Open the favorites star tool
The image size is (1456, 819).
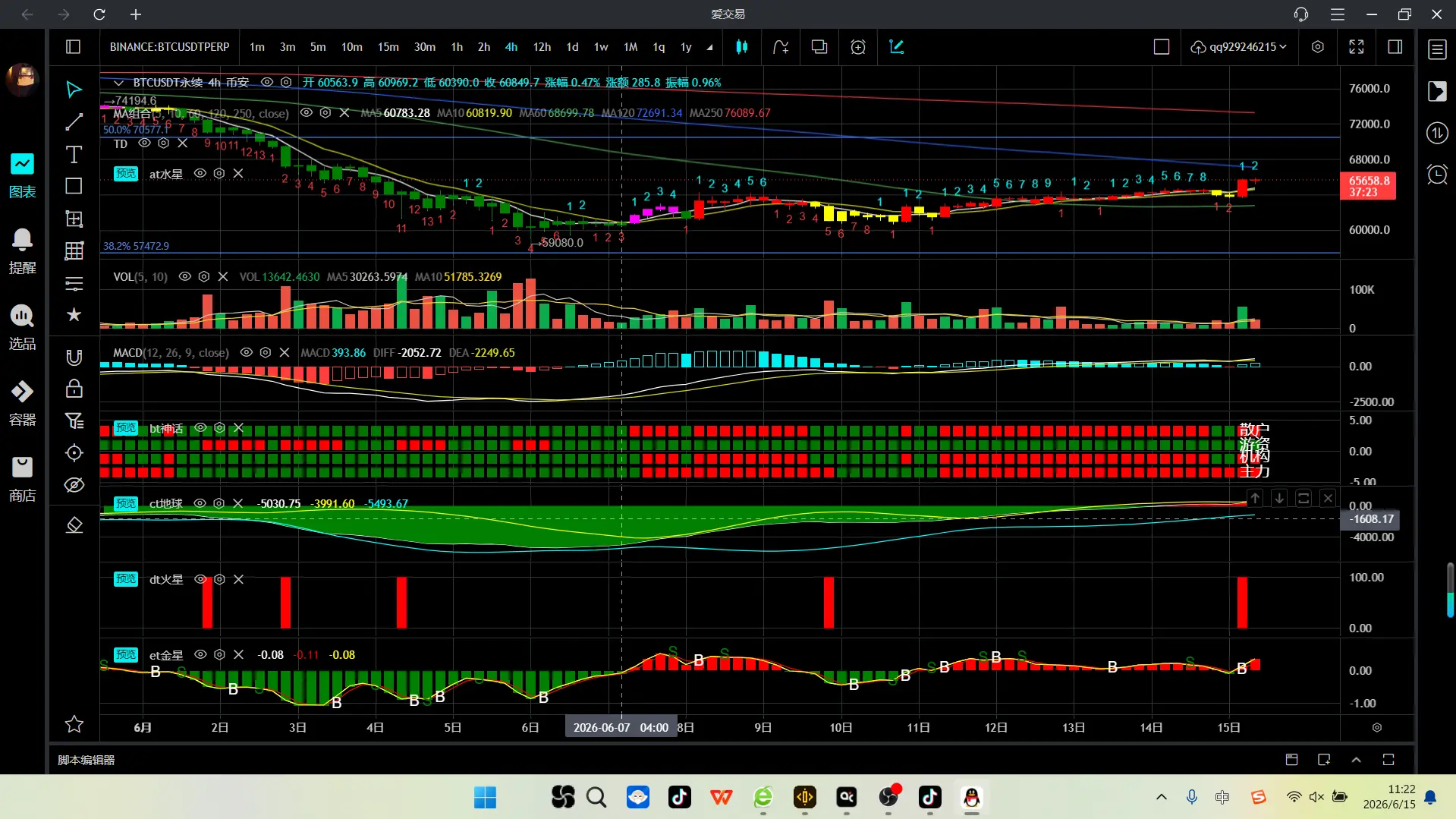(x=74, y=315)
